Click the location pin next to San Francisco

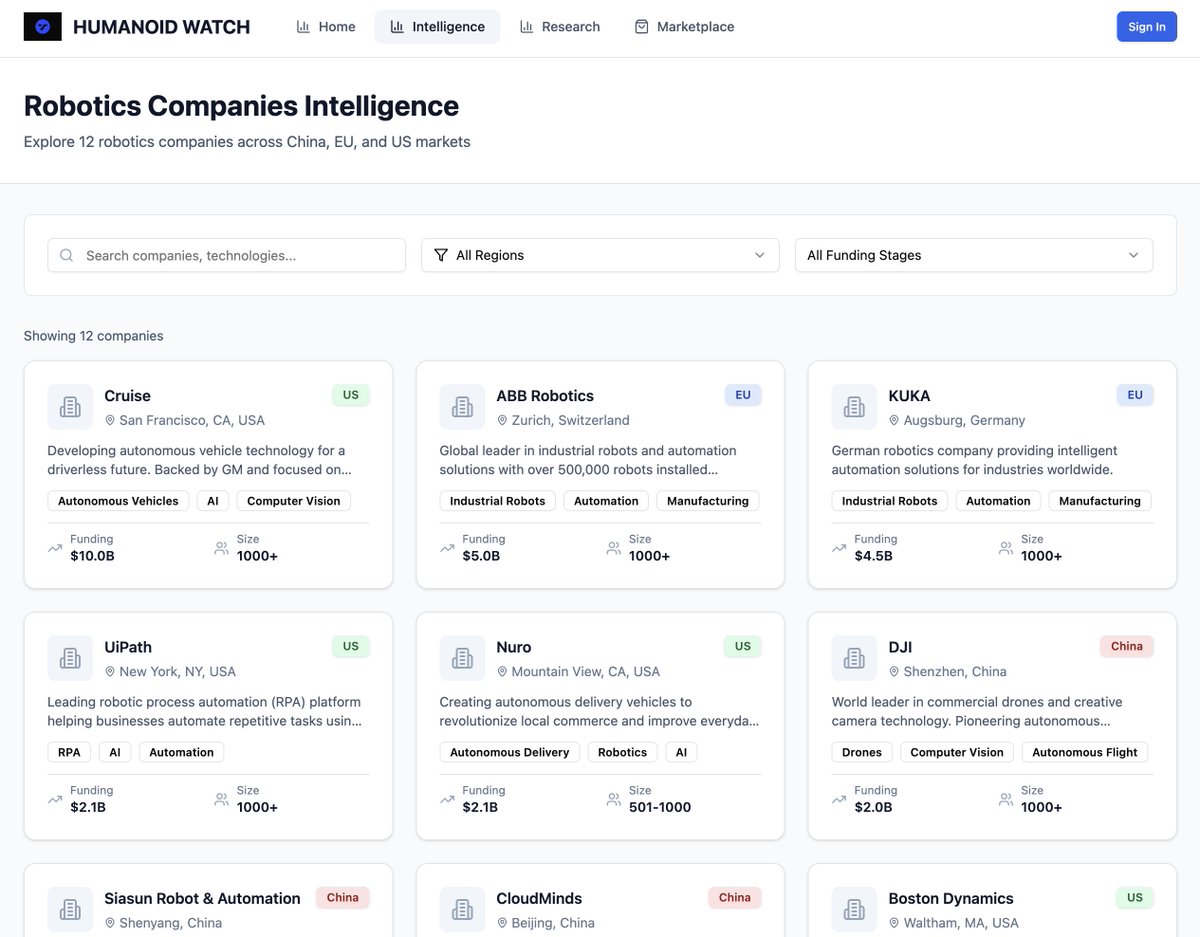coord(110,420)
